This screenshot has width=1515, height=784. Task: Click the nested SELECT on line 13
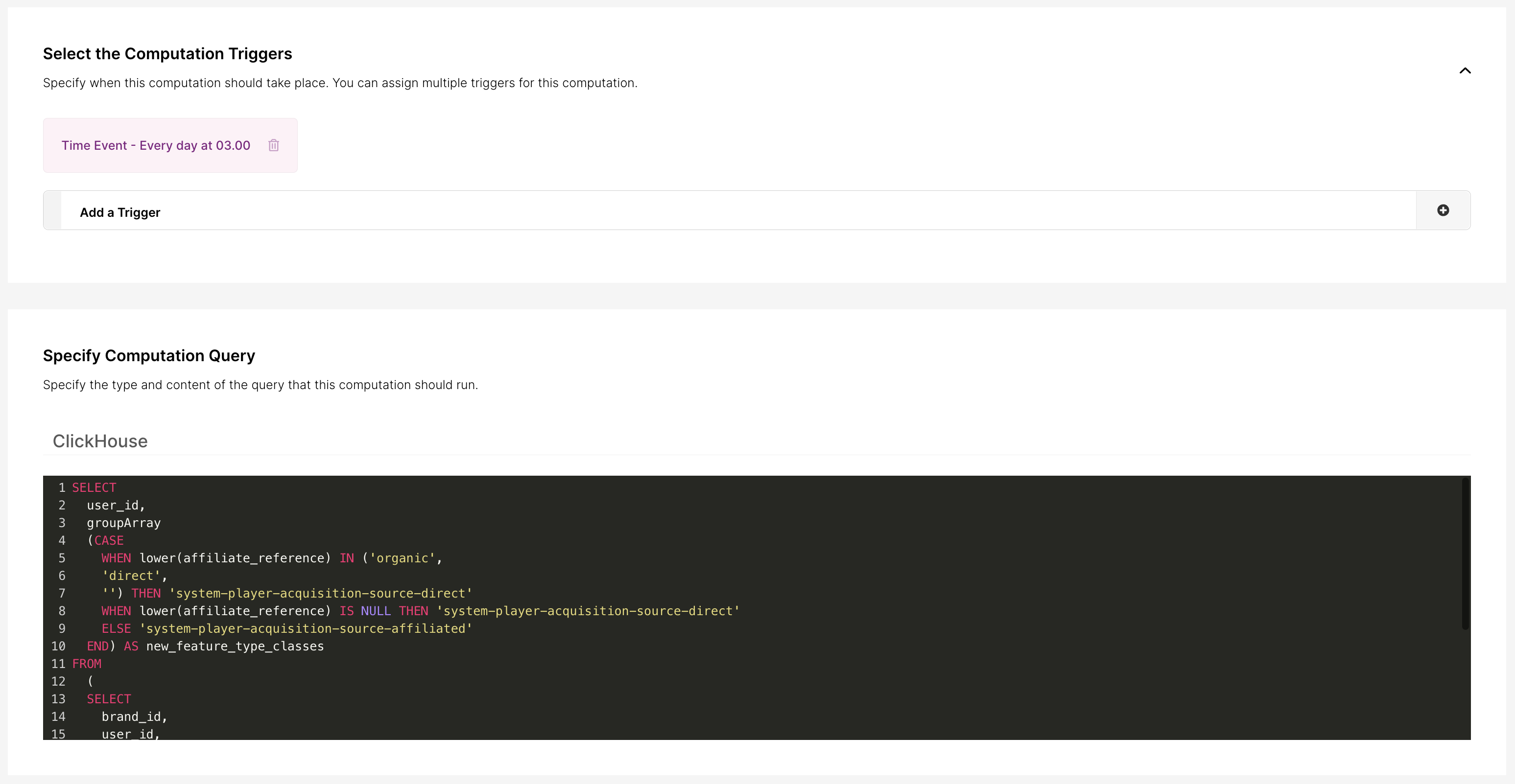109,699
